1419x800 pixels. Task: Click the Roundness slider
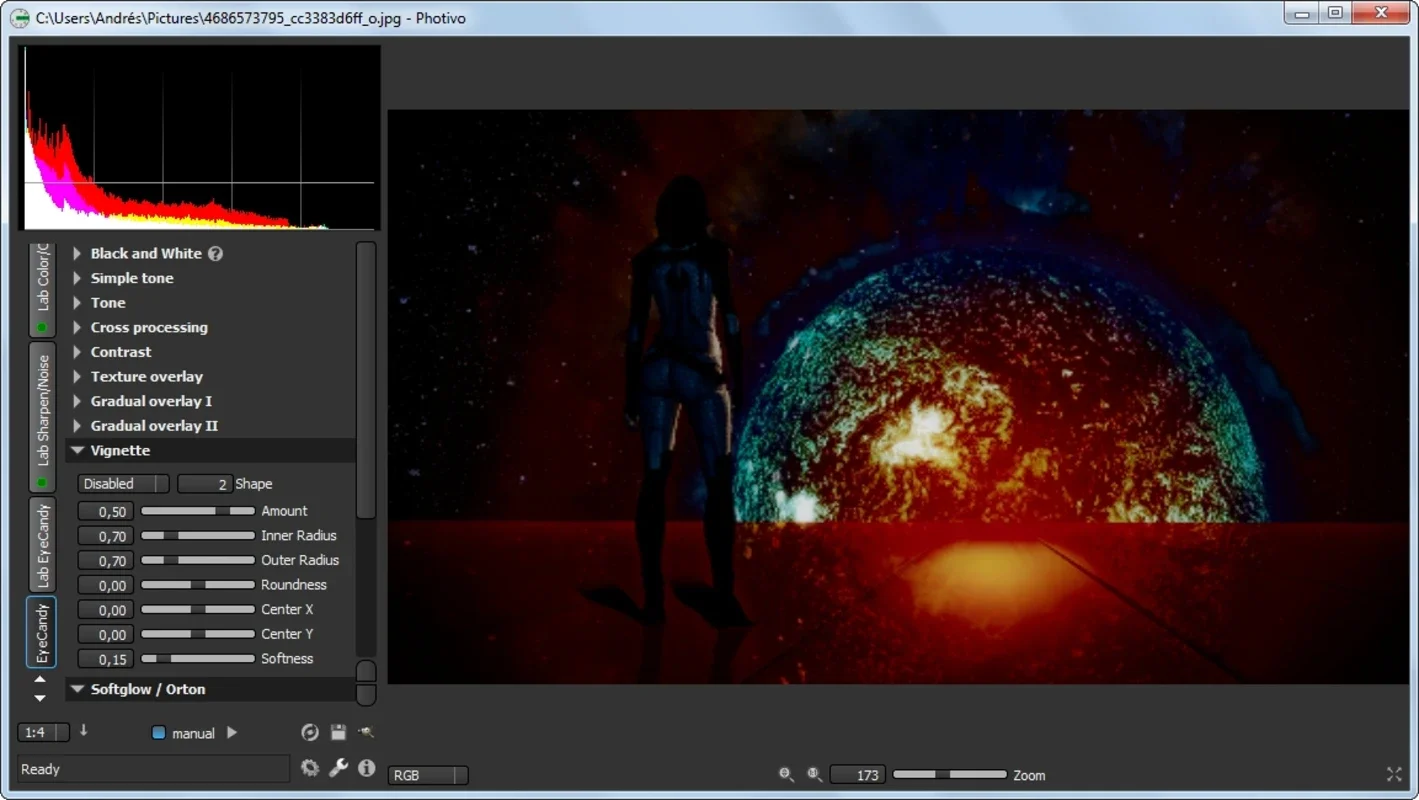[x=198, y=585]
